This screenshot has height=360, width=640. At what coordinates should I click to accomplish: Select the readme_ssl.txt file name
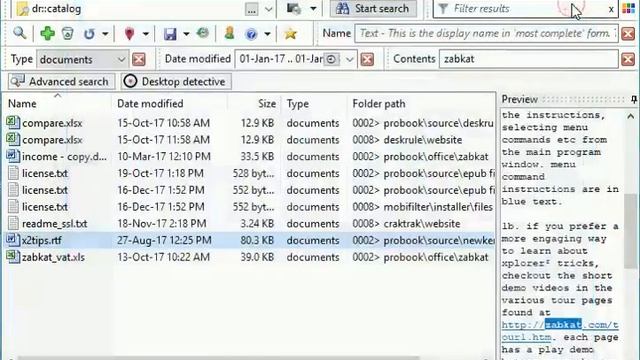[54, 224]
